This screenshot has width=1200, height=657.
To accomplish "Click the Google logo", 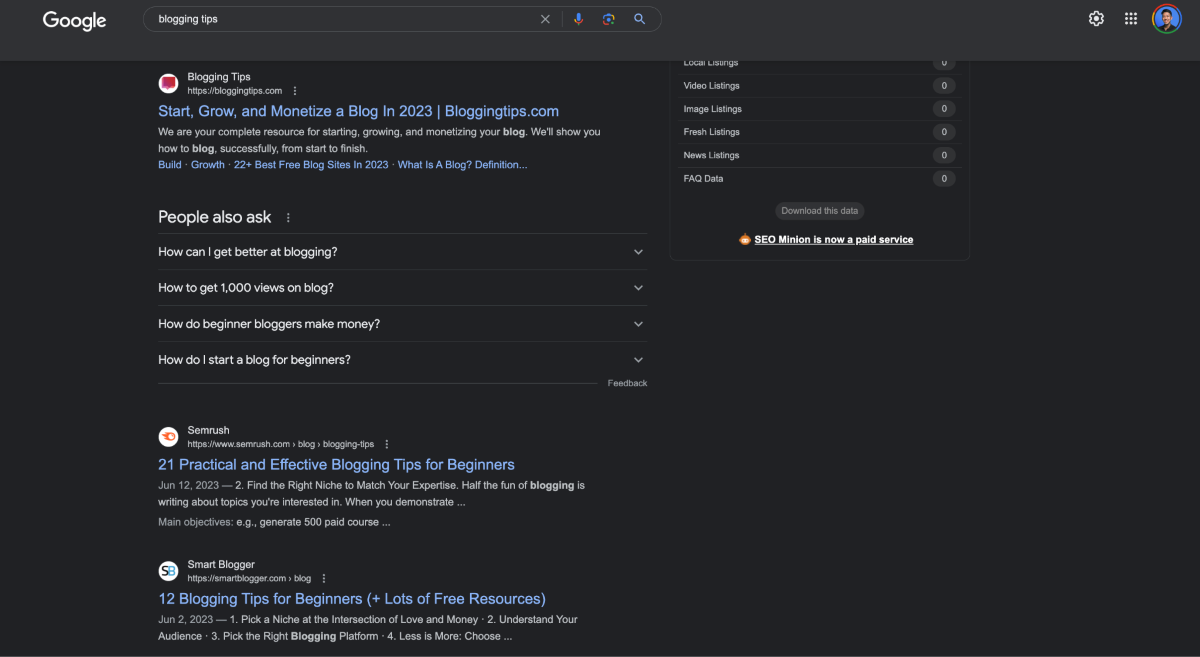I will coord(74,20).
